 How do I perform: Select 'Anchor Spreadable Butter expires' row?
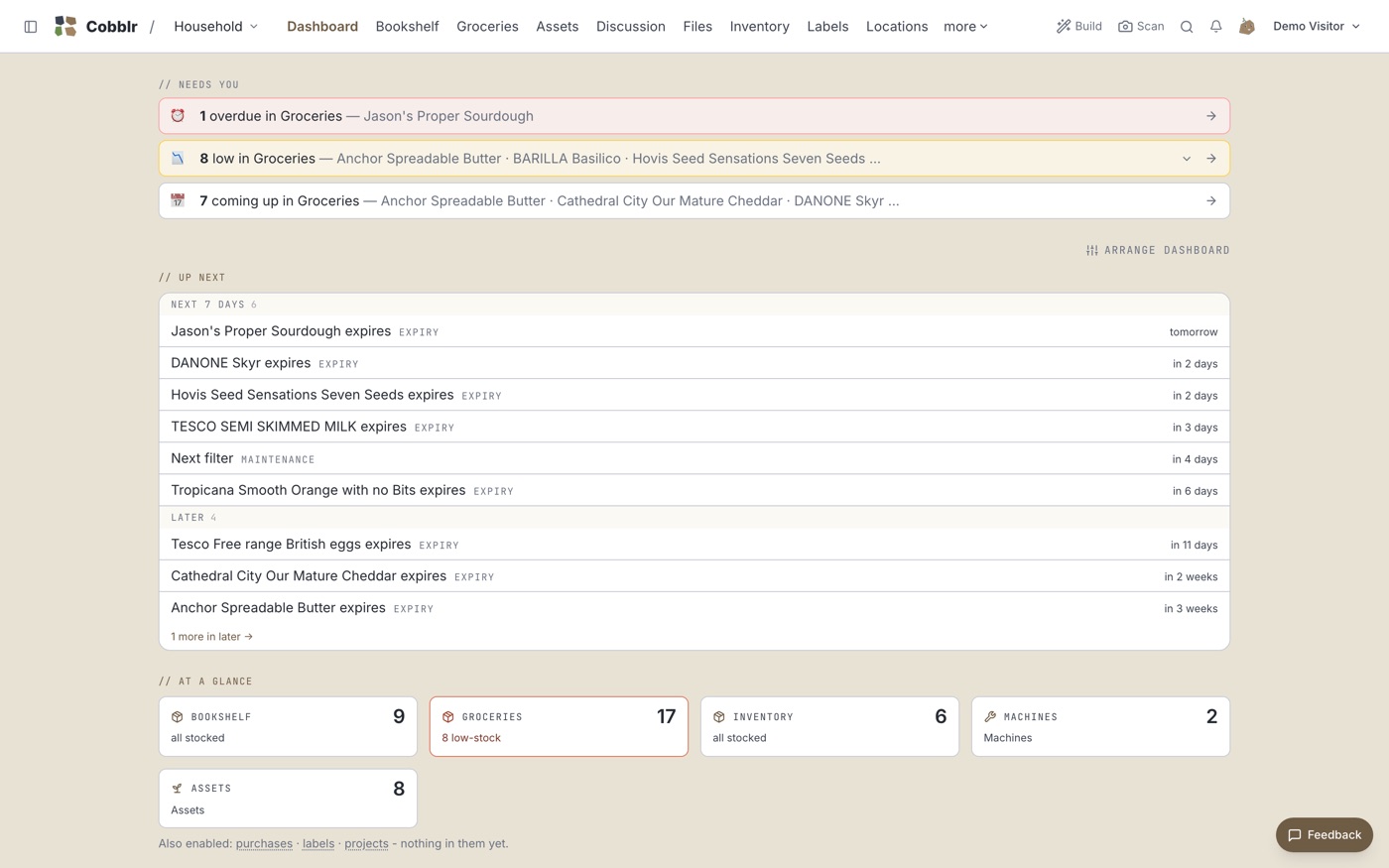[x=694, y=608]
